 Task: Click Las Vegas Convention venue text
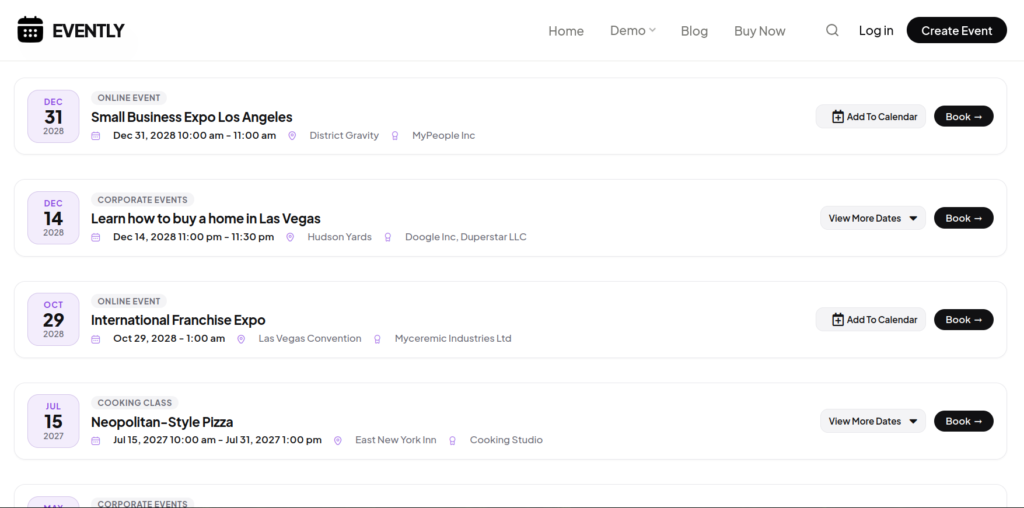coord(310,338)
